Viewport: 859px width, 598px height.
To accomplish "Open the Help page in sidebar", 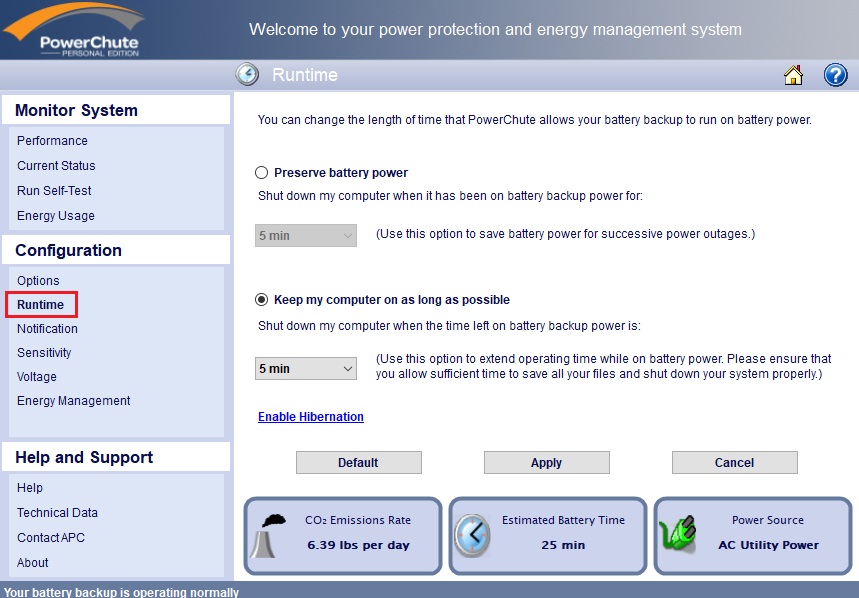I will 30,487.
